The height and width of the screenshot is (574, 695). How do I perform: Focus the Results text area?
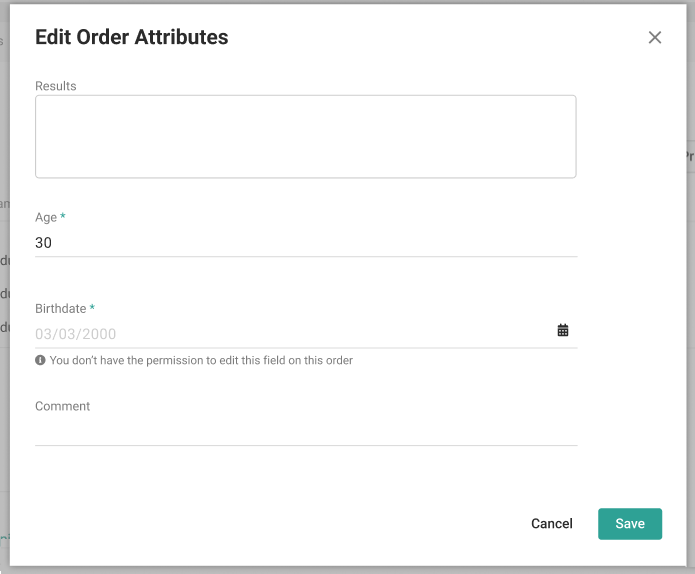point(305,137)
